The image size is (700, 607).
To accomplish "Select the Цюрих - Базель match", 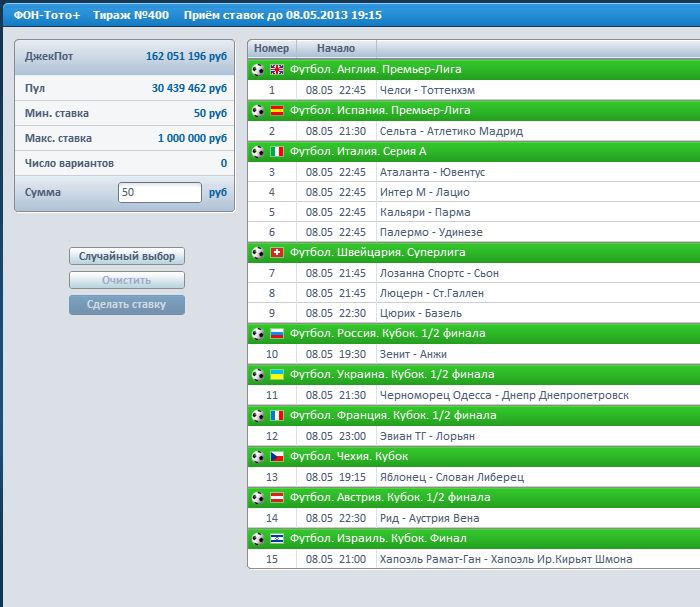I will point(474,313).
